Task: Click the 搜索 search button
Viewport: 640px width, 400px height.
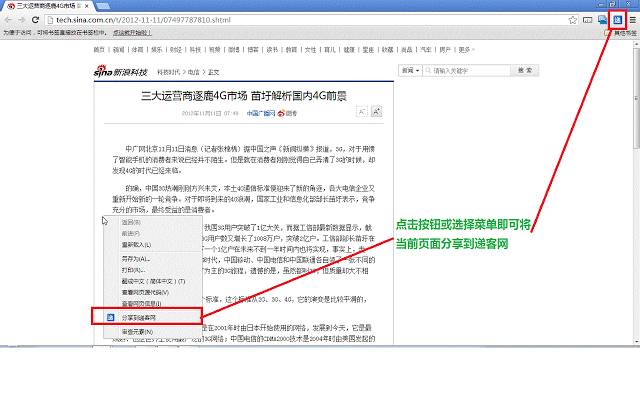Action: click(x=525, y=71)
